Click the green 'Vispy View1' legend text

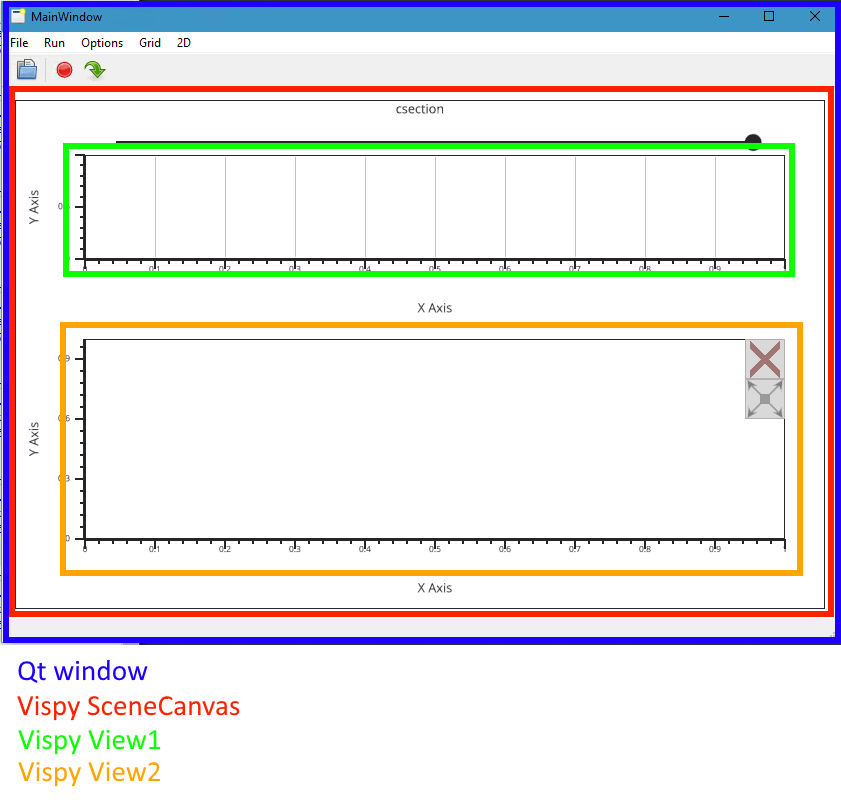click(x=88, y=740)
